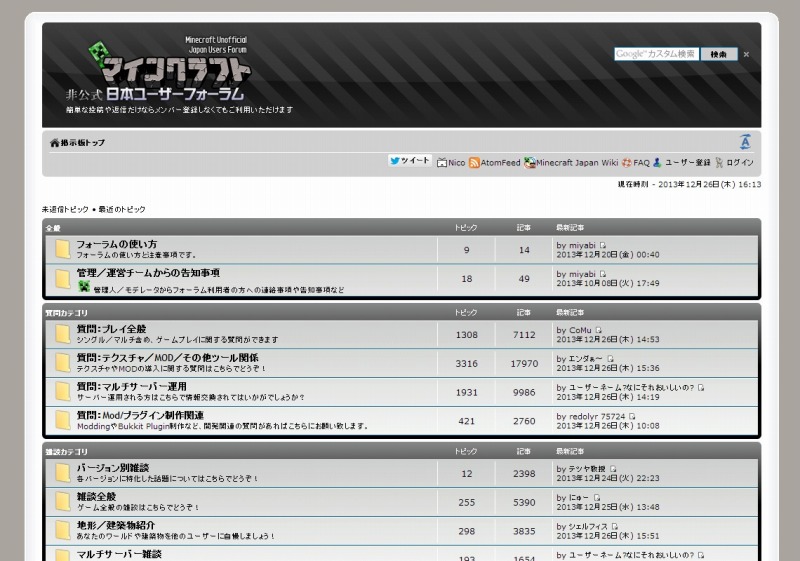Open the 掲示板トップ breadcrumb link
Image resolution: width=800 pixels, height=561 pixels.
coord(83,143)
